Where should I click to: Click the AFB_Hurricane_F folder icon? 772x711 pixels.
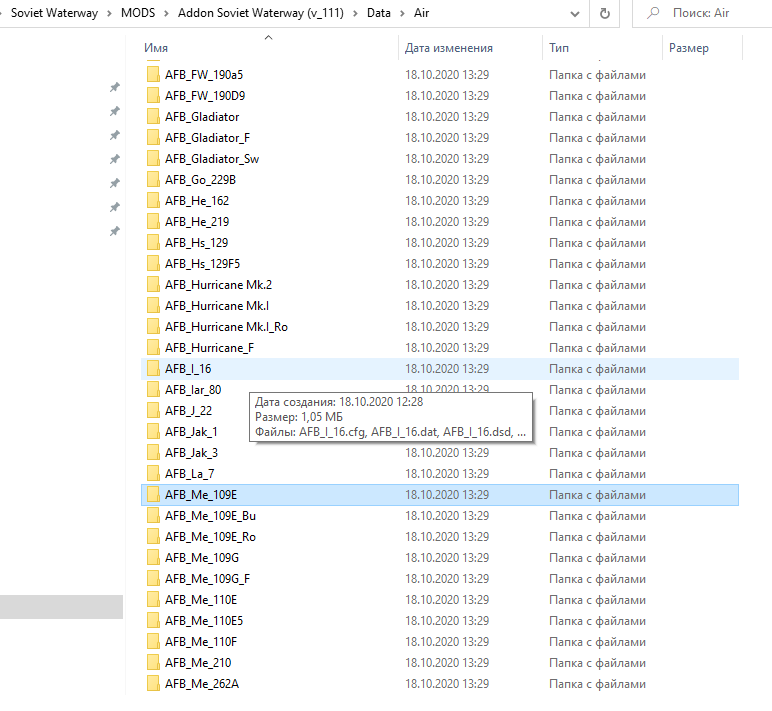click(x=153, y=348)
